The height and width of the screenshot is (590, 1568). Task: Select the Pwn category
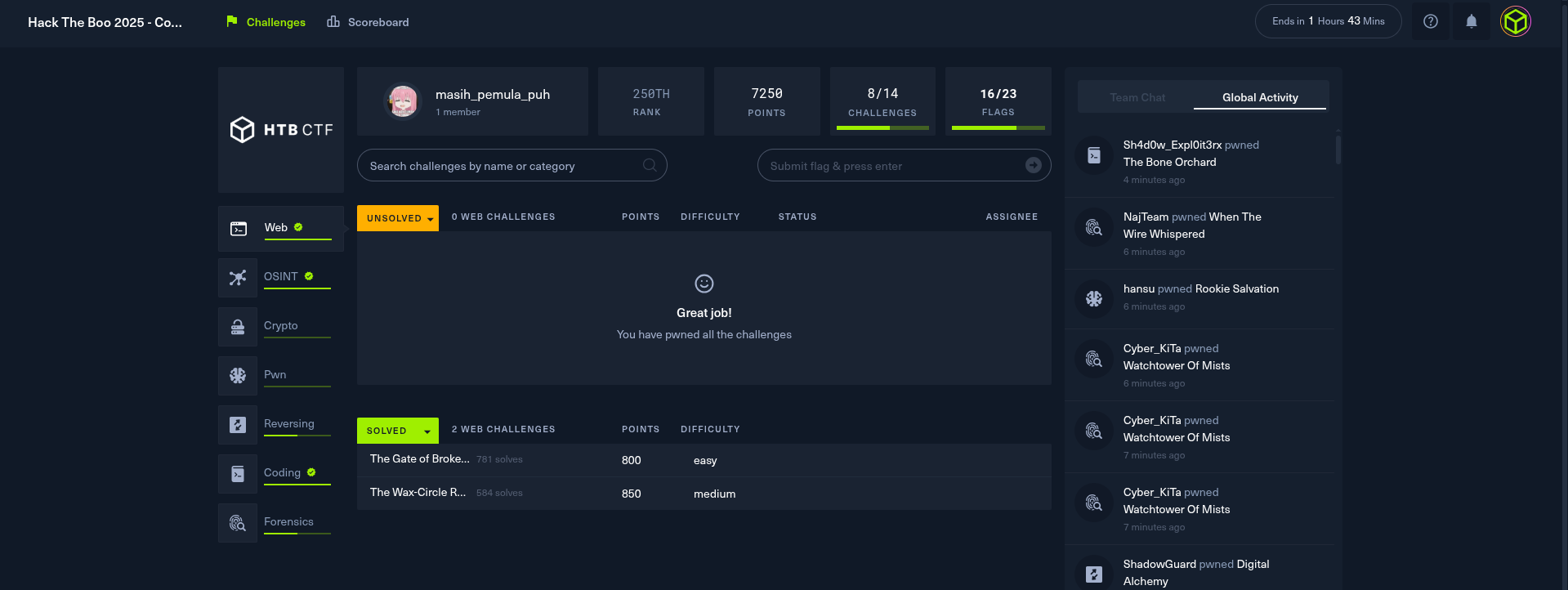[275, 374]
